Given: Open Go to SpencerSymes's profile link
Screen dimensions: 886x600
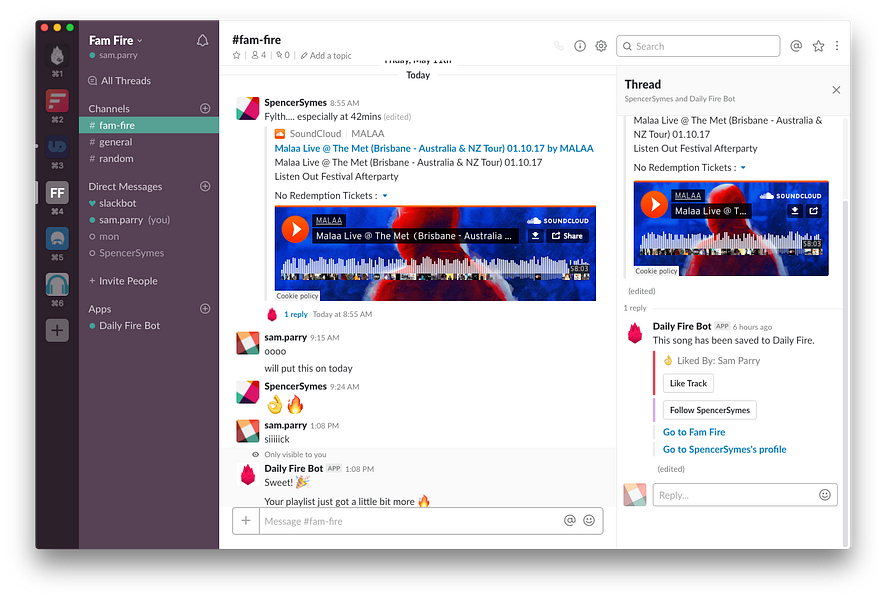Looking at the screenshot, I should tap(724, 450).
